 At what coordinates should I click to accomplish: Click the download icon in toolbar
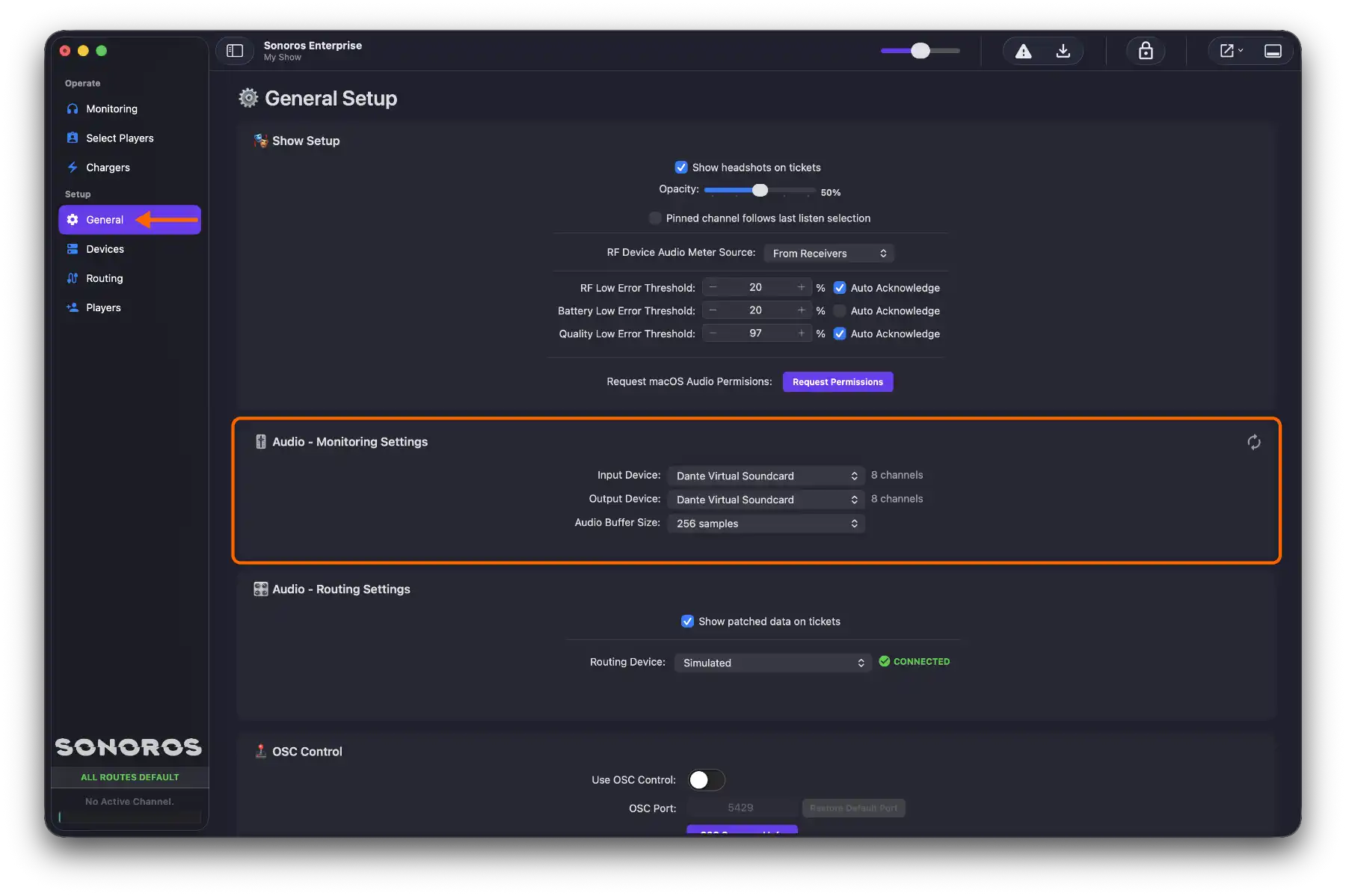pos(1063,51)
